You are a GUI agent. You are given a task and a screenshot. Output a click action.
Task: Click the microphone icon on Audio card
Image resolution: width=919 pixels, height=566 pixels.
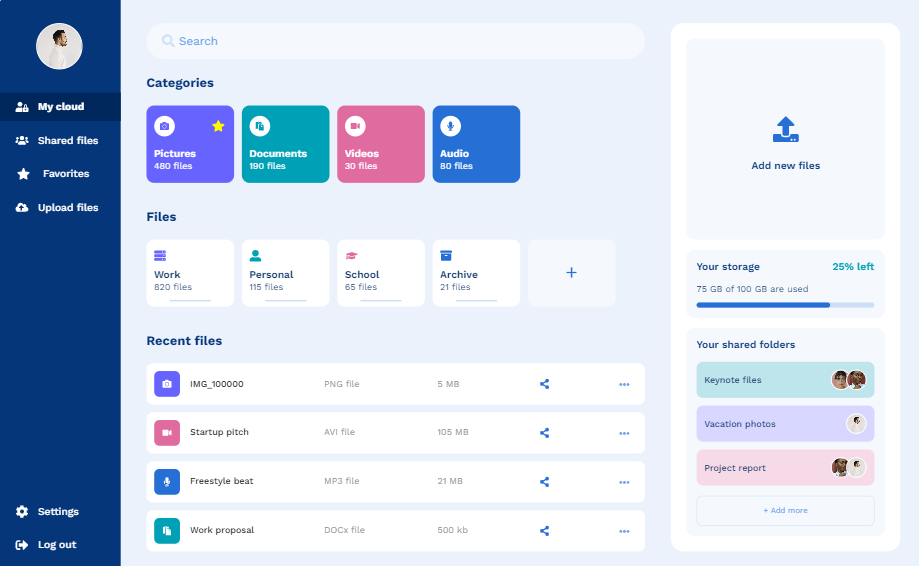tap(451, 126)
